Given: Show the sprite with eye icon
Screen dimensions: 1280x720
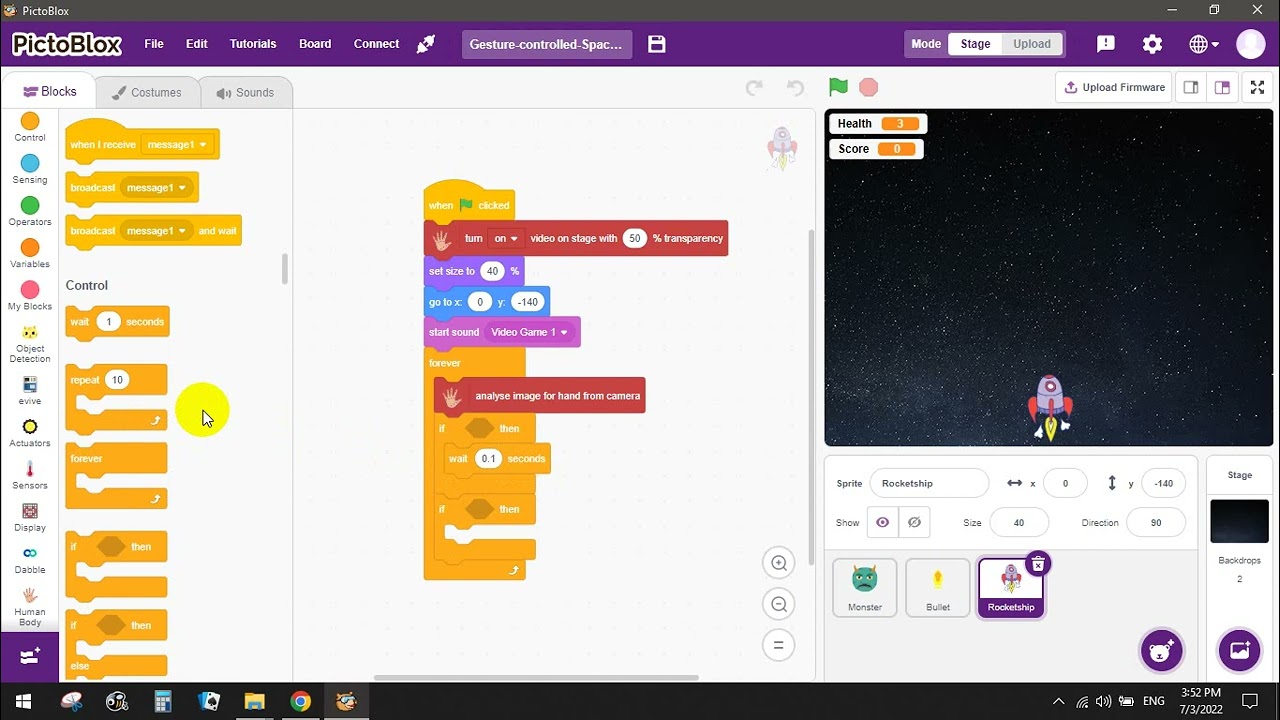Looking at the screenshot, I should 882,522.
